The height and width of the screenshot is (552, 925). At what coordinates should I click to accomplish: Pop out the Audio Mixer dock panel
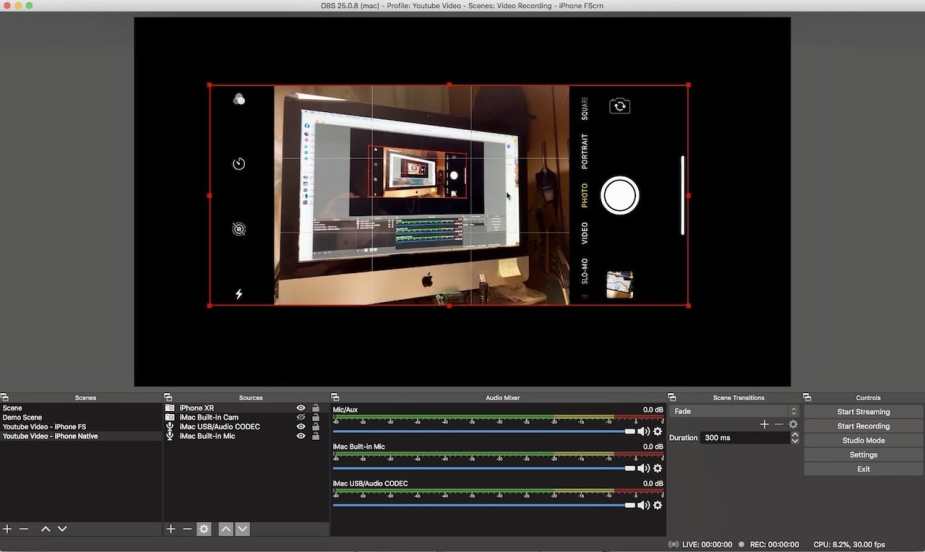336,398
